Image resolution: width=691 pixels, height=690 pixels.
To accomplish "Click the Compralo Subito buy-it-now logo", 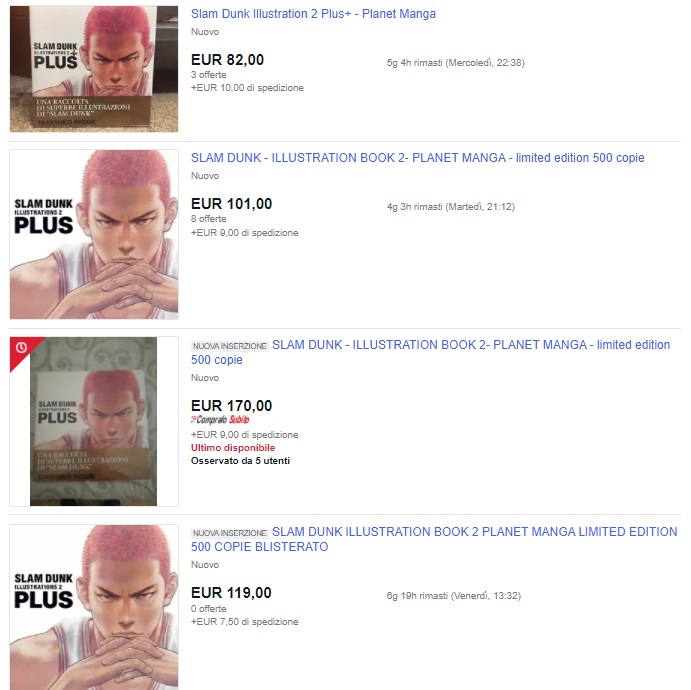I will point(220,419).
